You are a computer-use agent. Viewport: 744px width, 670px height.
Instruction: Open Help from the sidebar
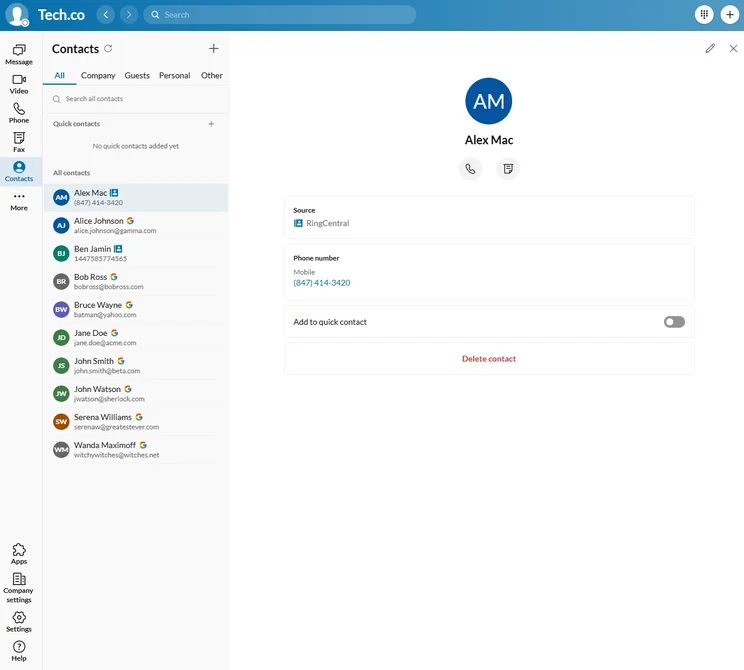click(x=19, y=651)
